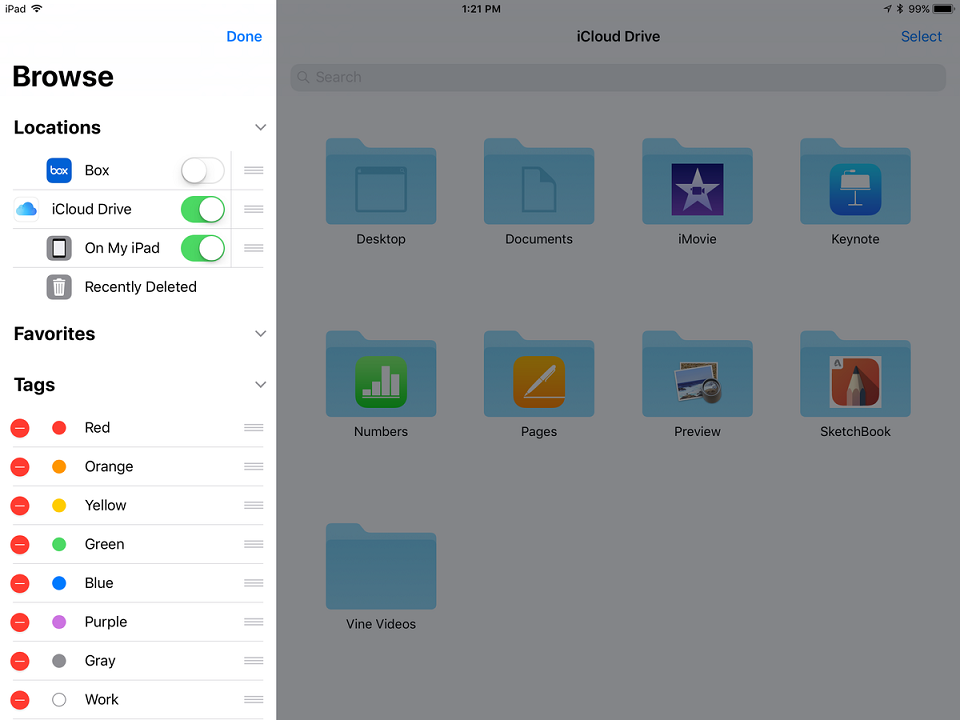The image size is (960, 720).
Task: Click the Work tag name
Action: 101,700
